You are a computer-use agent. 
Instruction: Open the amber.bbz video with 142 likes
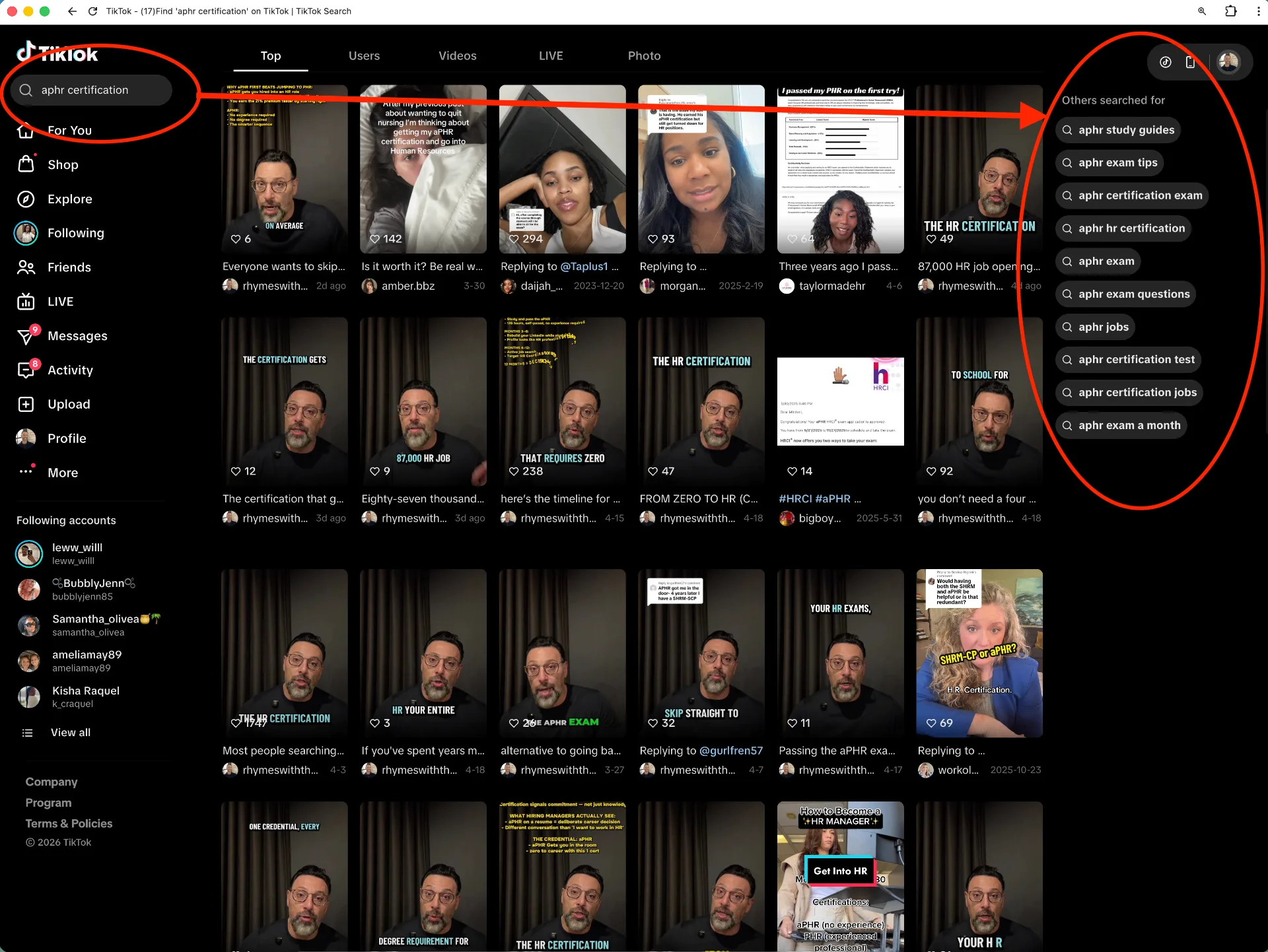(x=423, y=169)
